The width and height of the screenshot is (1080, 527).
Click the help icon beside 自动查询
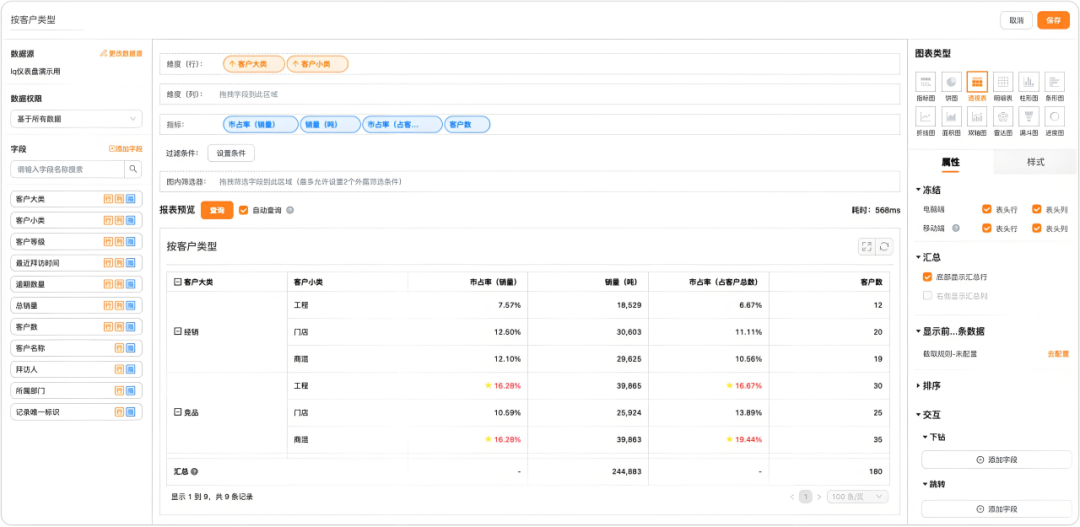290,210
